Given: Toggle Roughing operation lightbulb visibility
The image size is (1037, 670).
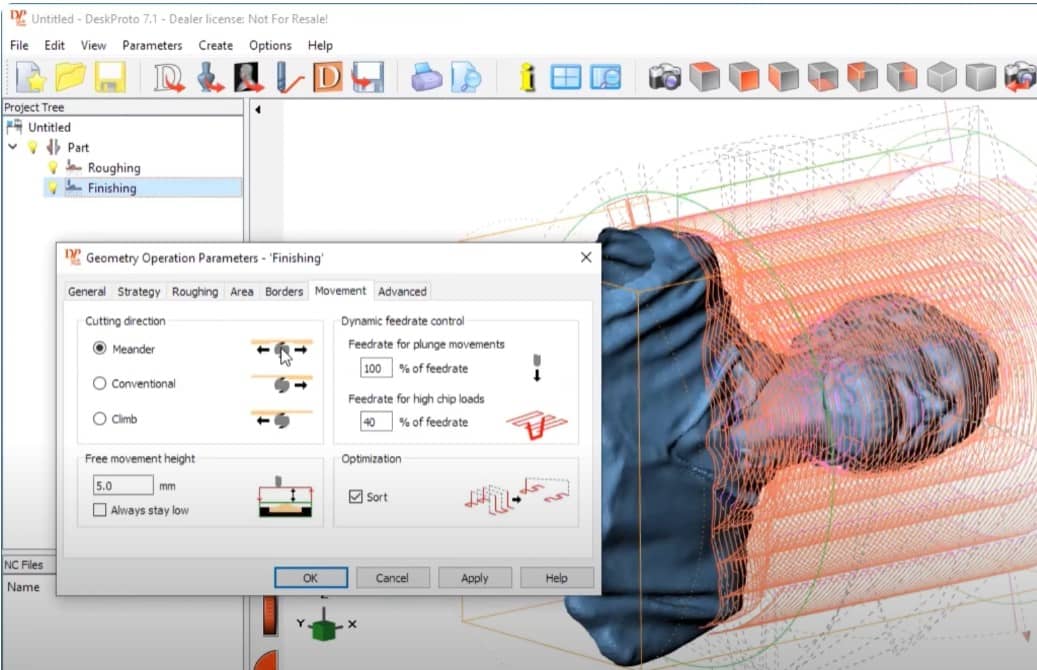Looking at the screenshot, I should [53, 168].
